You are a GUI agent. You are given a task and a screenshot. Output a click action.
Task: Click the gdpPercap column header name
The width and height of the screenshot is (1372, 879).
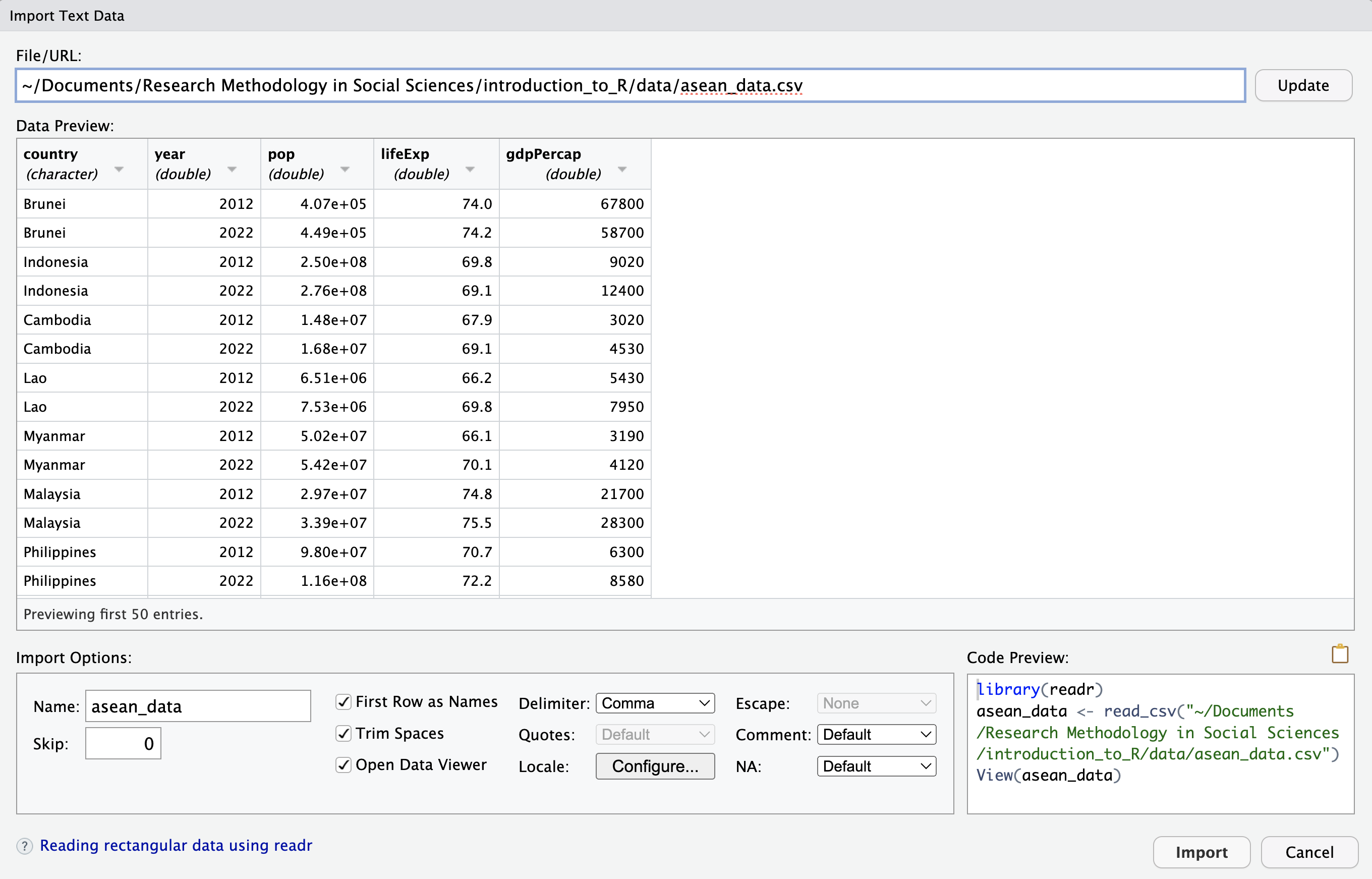(x=543, y=154)
